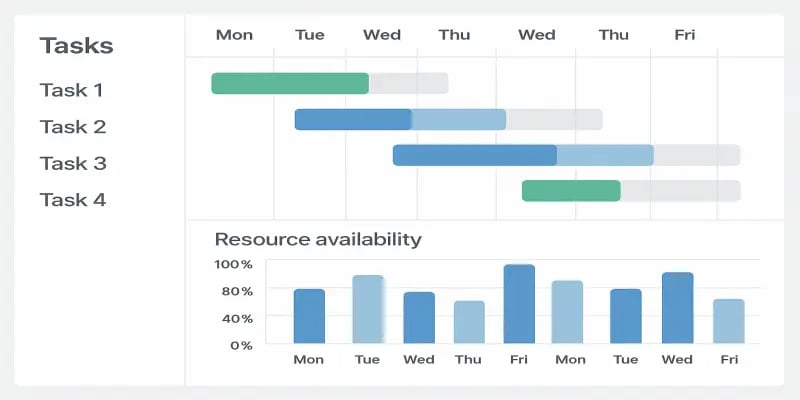800x400 pixels.
Task: Click Task 4's gray remaining bar portion
Action: point(680,191)
